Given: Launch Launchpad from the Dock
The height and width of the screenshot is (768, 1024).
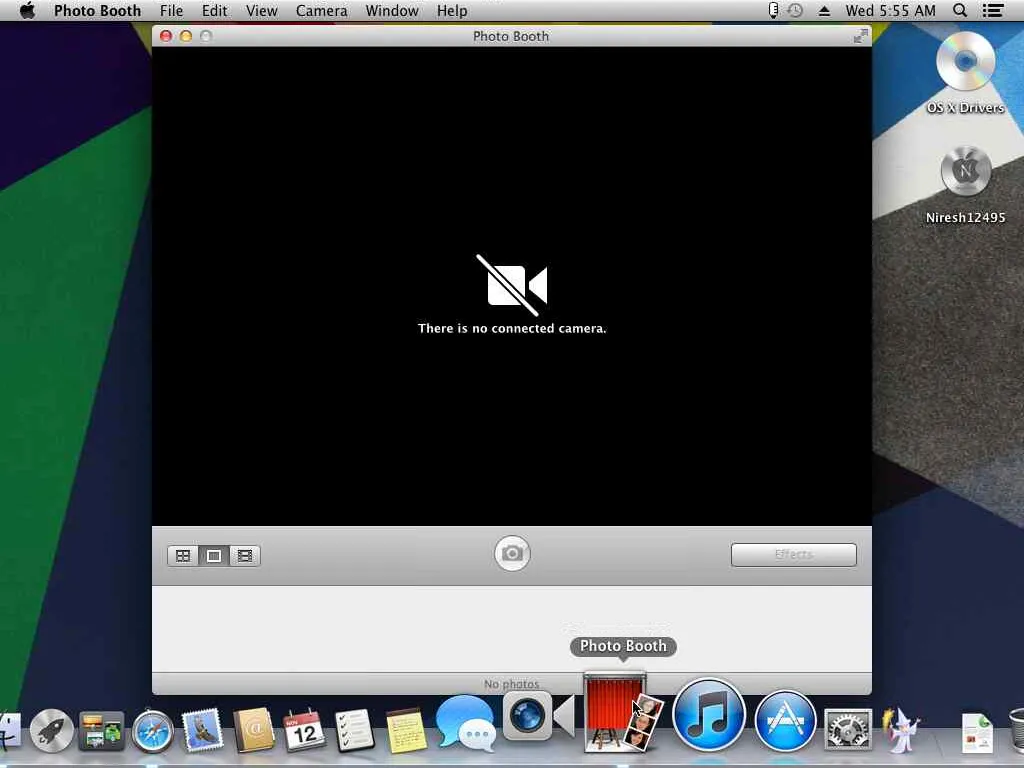Looking at the screenshot, I should pos(52,731).
